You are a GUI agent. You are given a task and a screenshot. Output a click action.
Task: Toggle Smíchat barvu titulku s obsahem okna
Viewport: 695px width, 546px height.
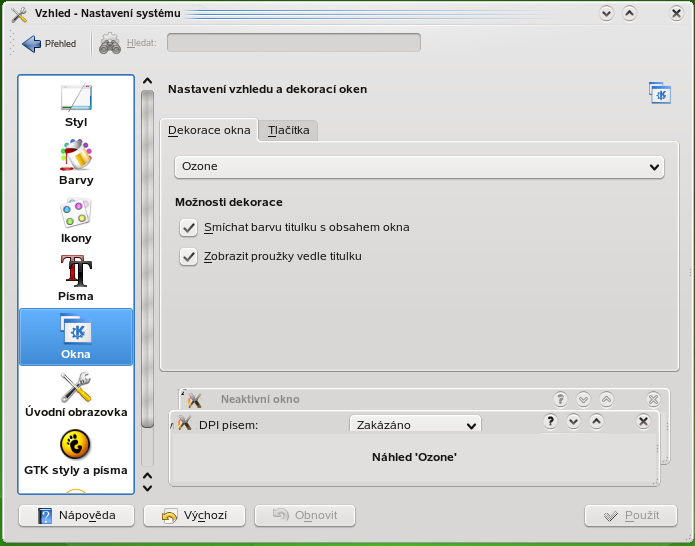pyautogui.click(x=188, y=228)
